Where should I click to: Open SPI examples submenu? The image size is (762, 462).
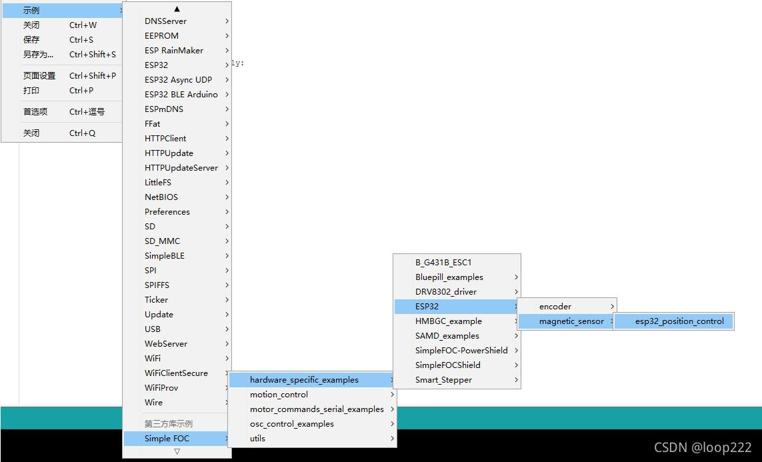pyautogui.click(x=177, y=271)
